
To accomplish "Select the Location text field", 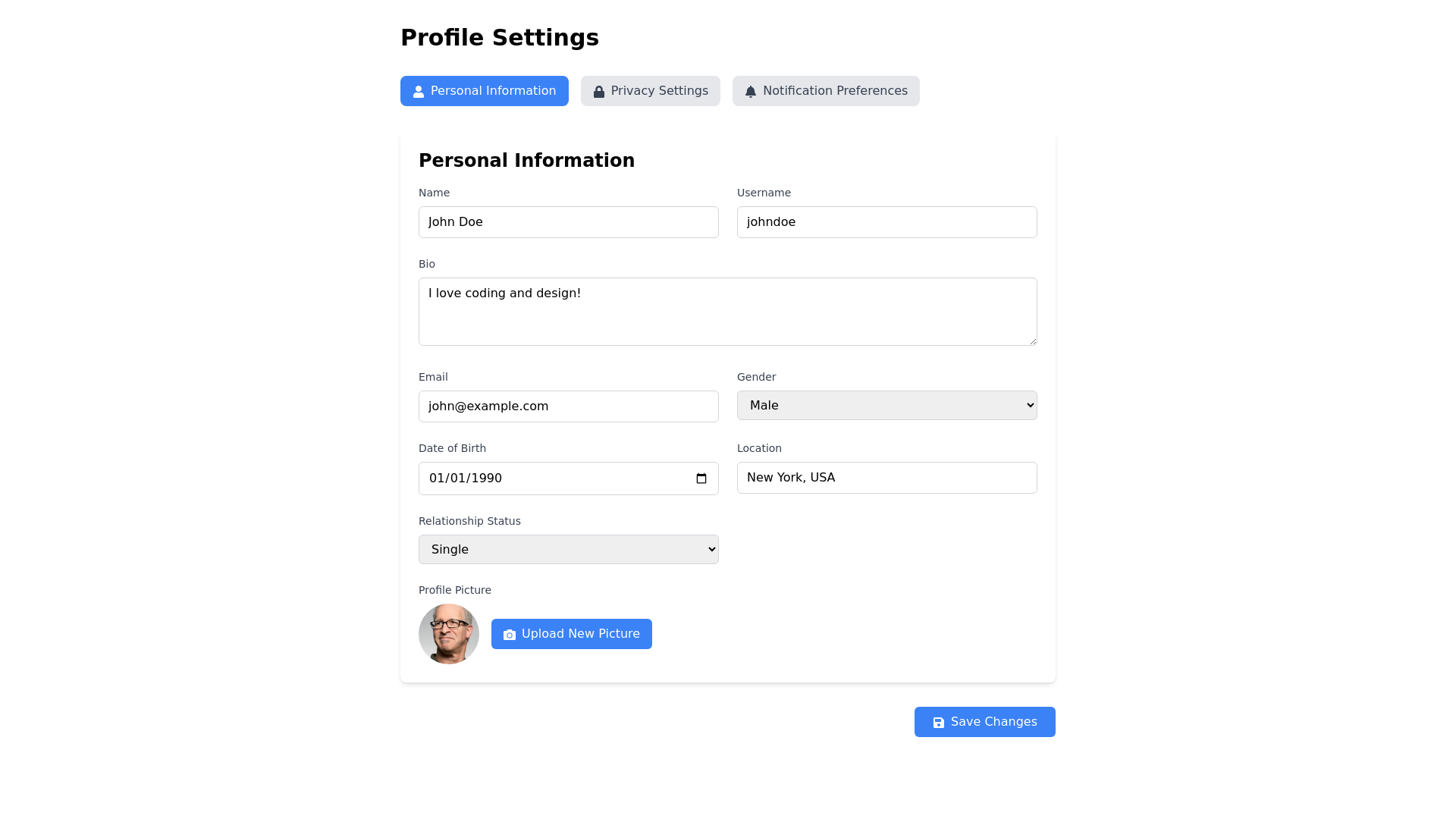I will coord(886,478).
